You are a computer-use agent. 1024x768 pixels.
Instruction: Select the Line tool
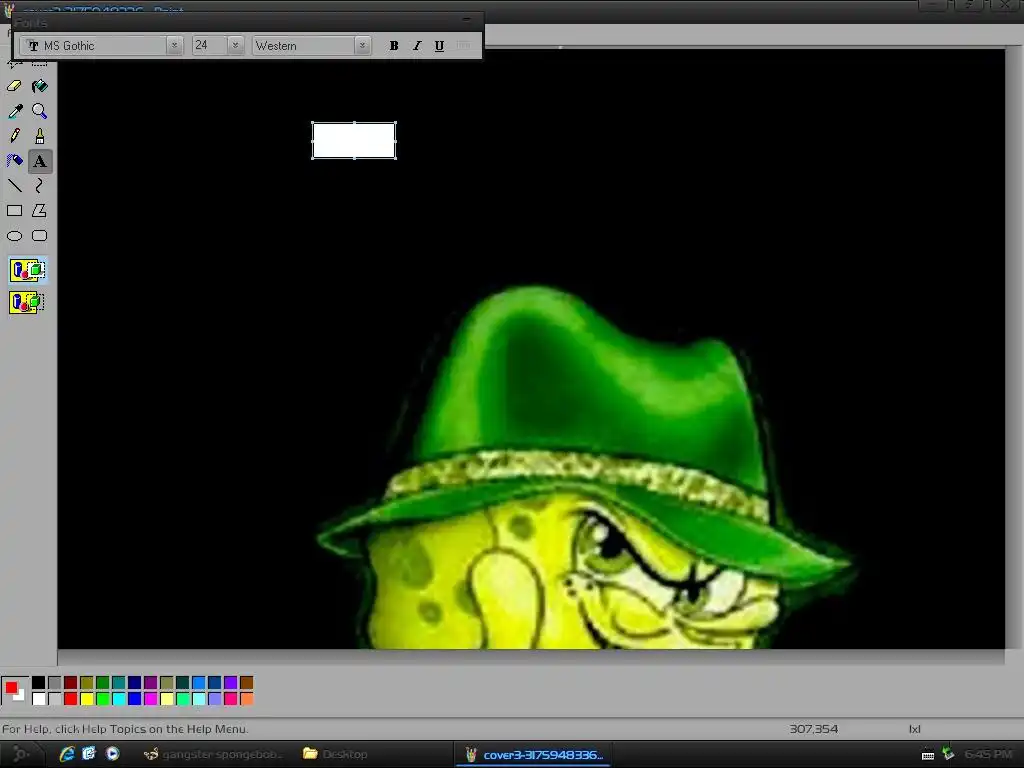coord(14,186)
